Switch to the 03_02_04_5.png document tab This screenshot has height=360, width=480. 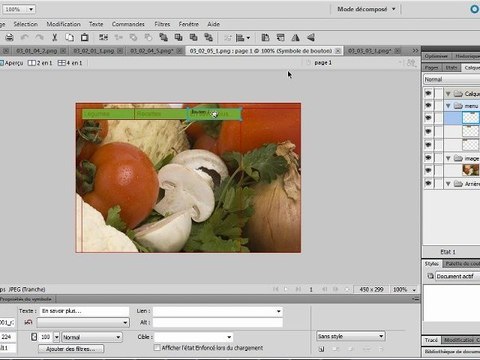click(152, 51)
